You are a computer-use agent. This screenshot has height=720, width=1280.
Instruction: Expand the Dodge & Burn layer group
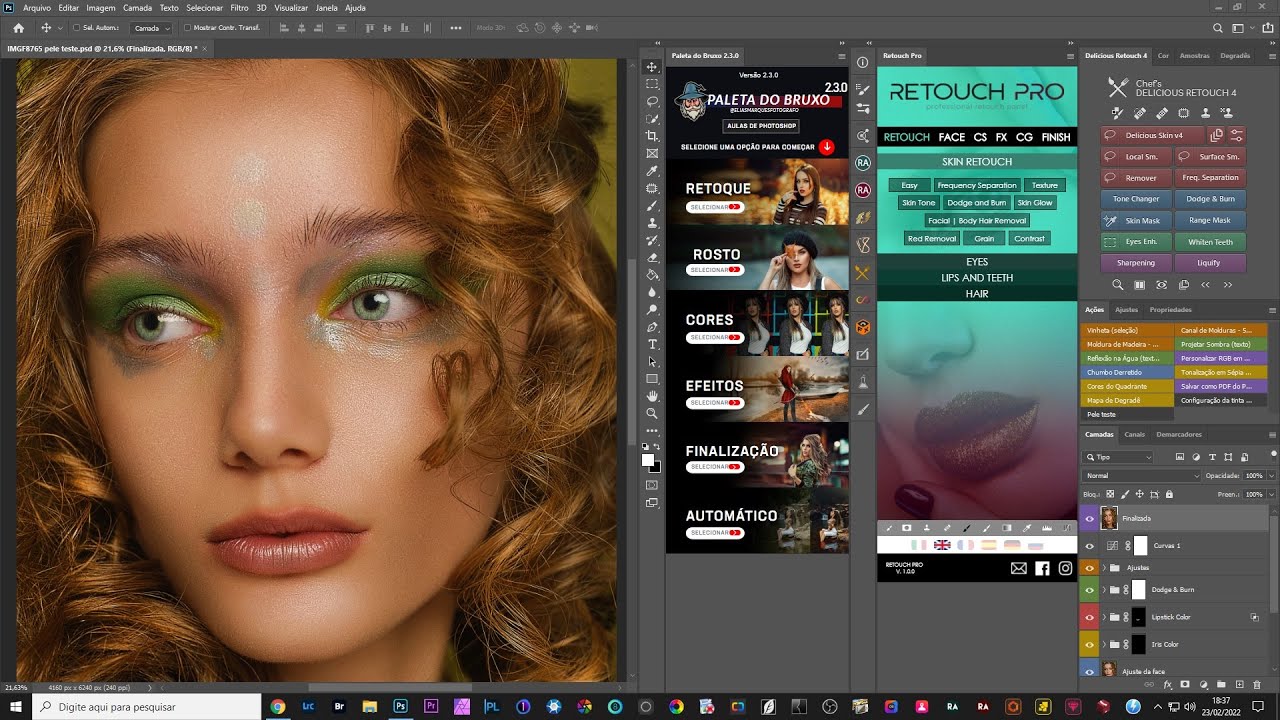point(1104,590)
